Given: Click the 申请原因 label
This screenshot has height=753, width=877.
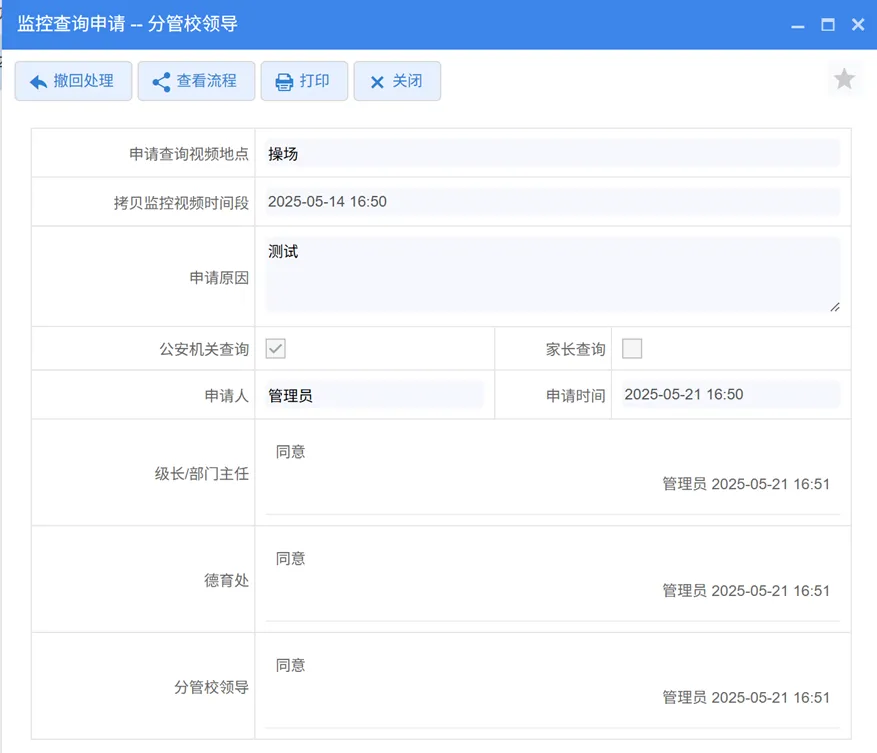Looking at the screenshot, I should 219,277.
